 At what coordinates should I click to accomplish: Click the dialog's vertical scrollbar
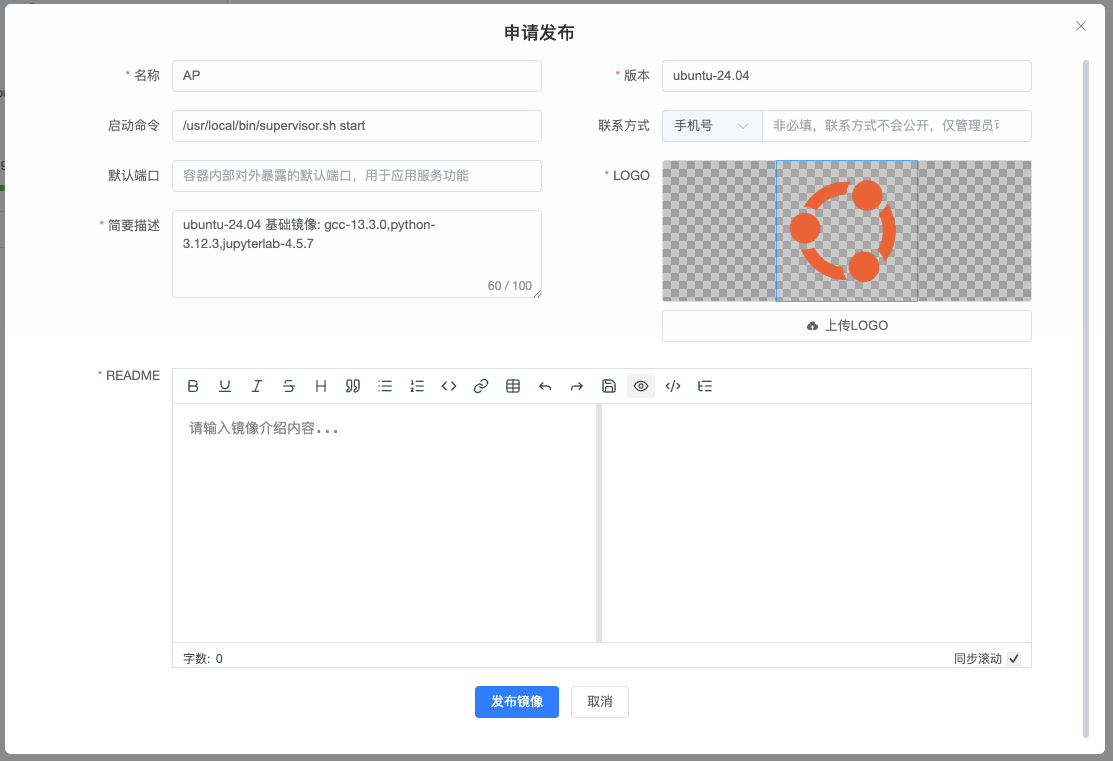[x=1085, y=399]
